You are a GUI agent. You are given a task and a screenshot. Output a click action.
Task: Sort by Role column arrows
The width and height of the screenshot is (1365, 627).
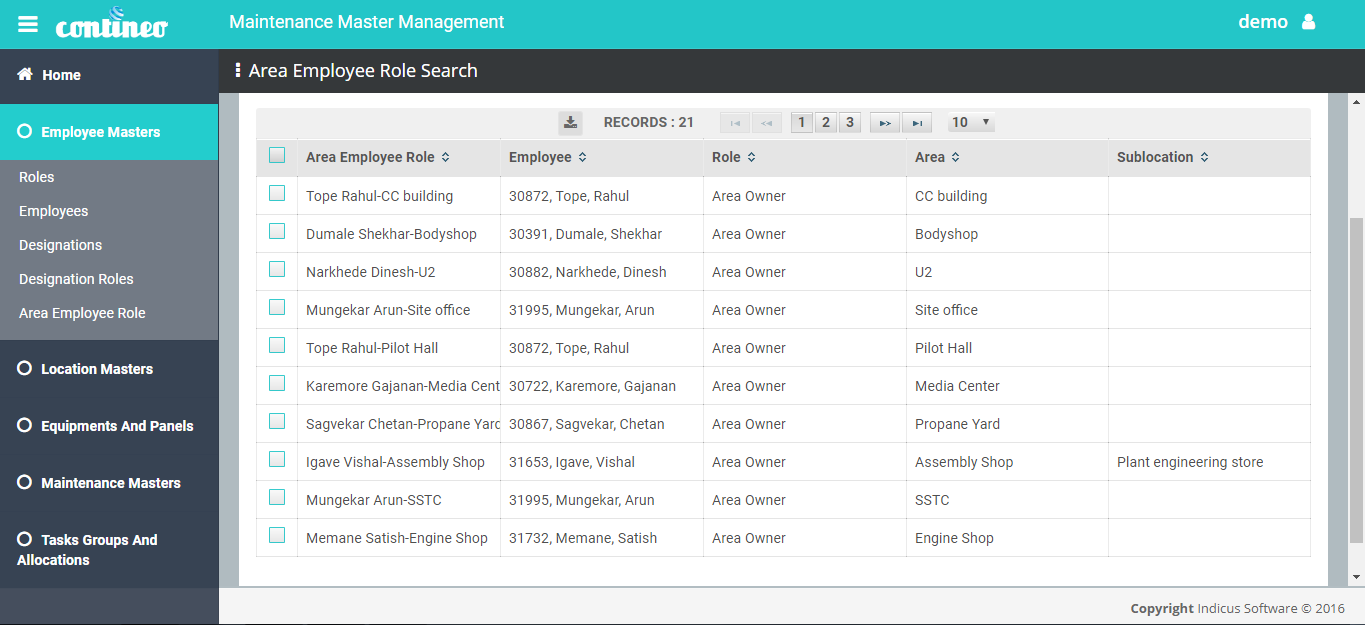751,157
